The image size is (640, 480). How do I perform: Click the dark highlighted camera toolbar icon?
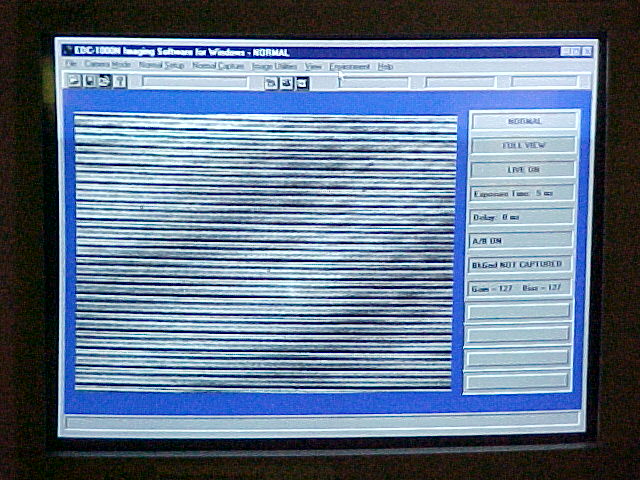[x=301, y=83]
